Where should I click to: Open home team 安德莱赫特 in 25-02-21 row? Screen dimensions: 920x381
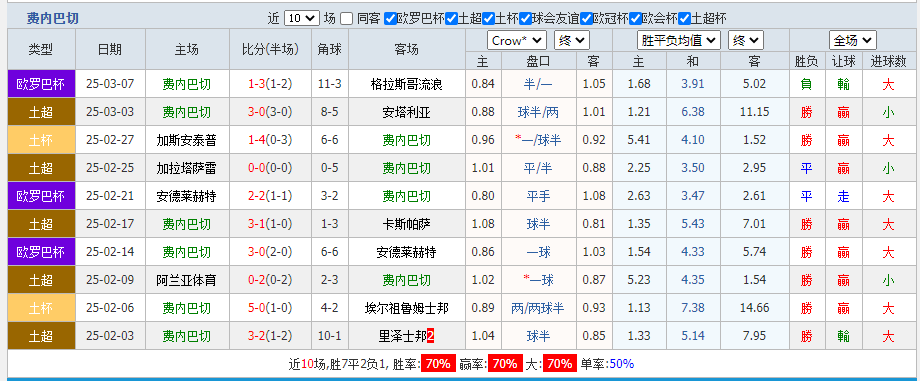coord(187,196)
